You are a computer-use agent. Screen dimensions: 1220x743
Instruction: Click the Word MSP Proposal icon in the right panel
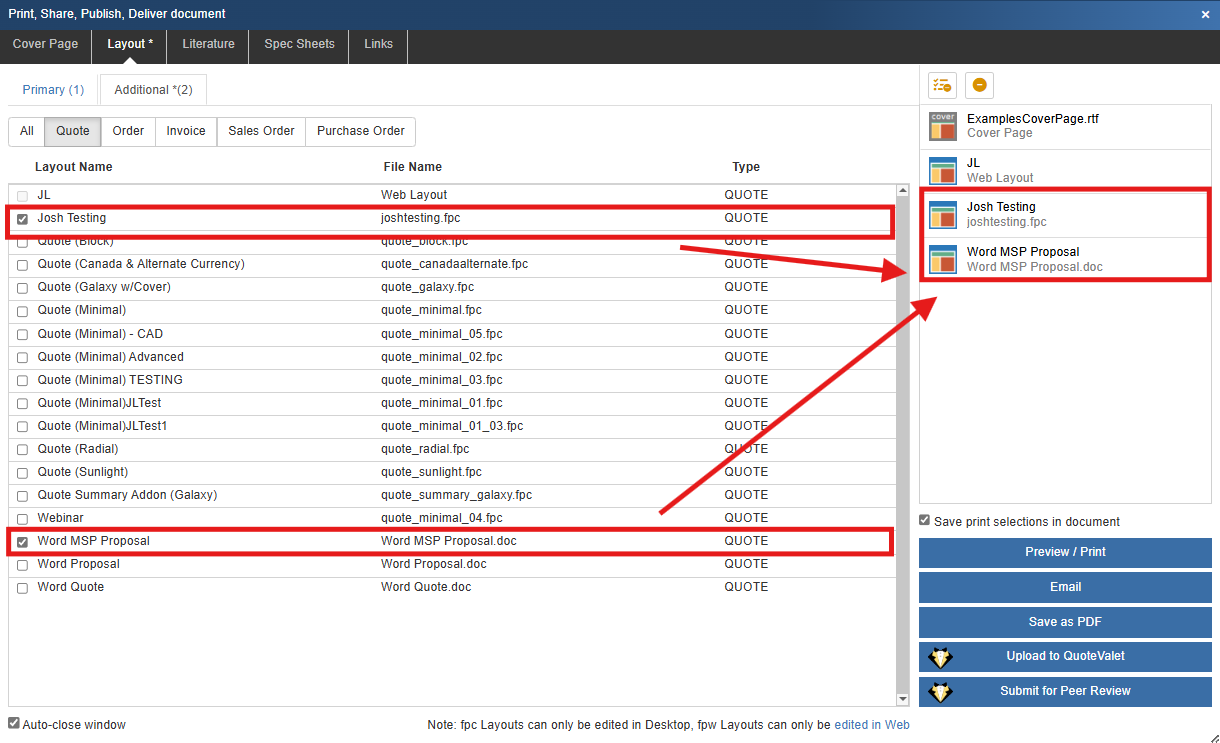tap(943, 260)
